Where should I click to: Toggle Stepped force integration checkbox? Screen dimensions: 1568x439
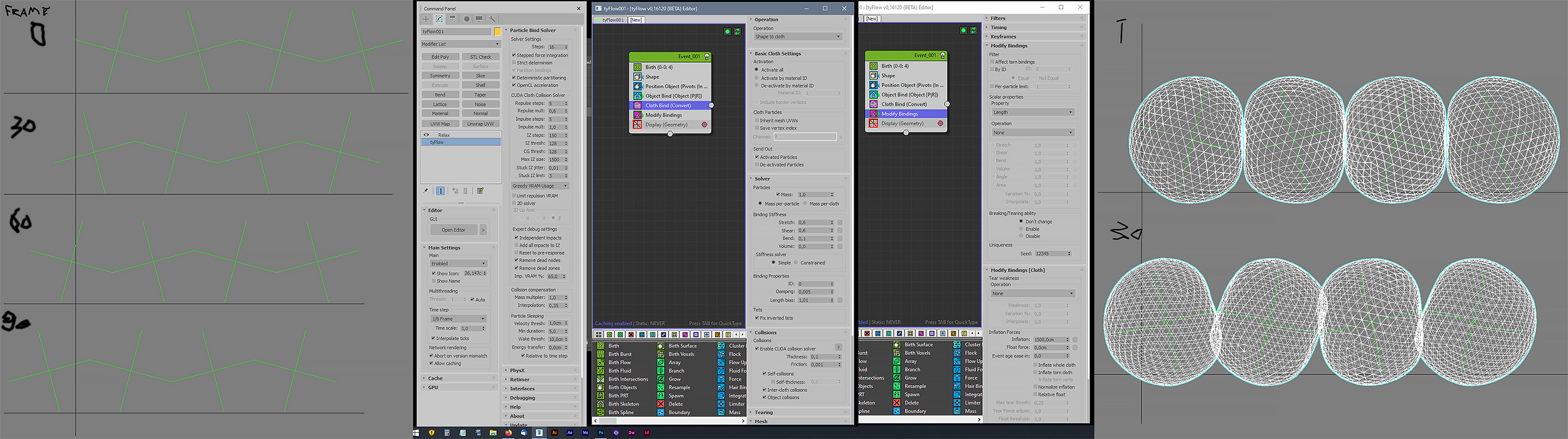[514, 55]
